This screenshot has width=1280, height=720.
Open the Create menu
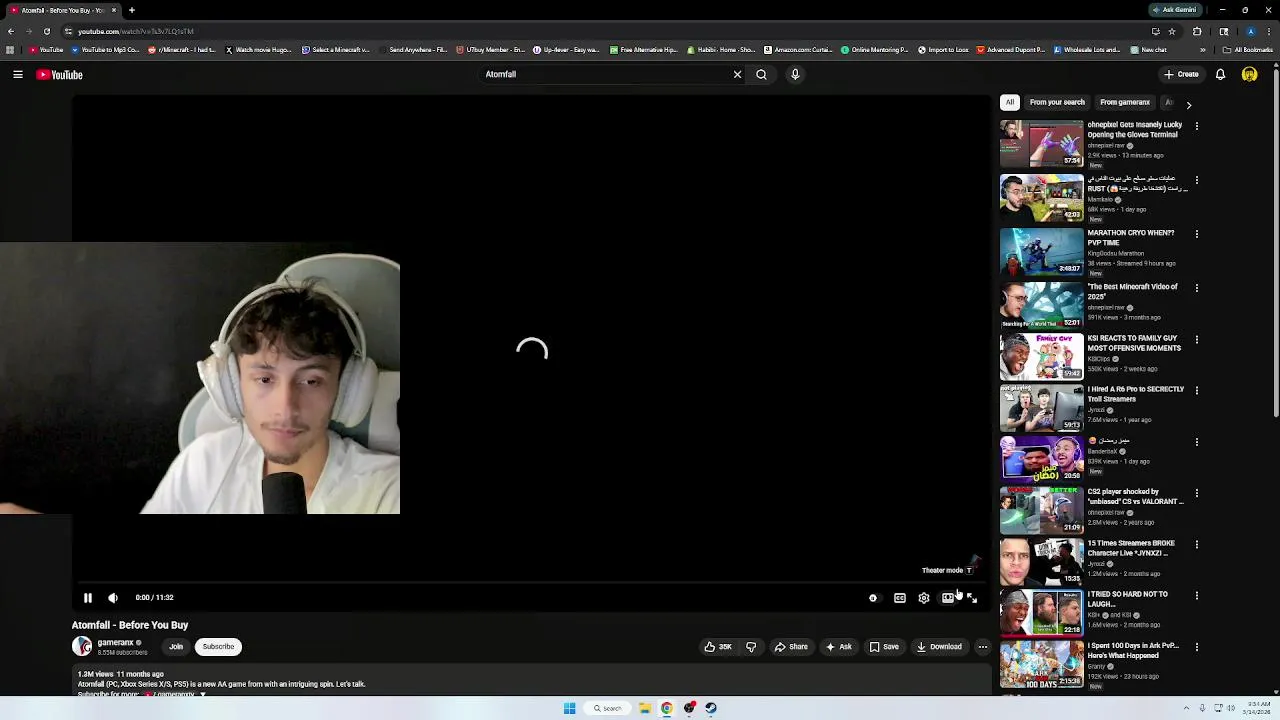pyautogui.click(x=1181, y=74)
